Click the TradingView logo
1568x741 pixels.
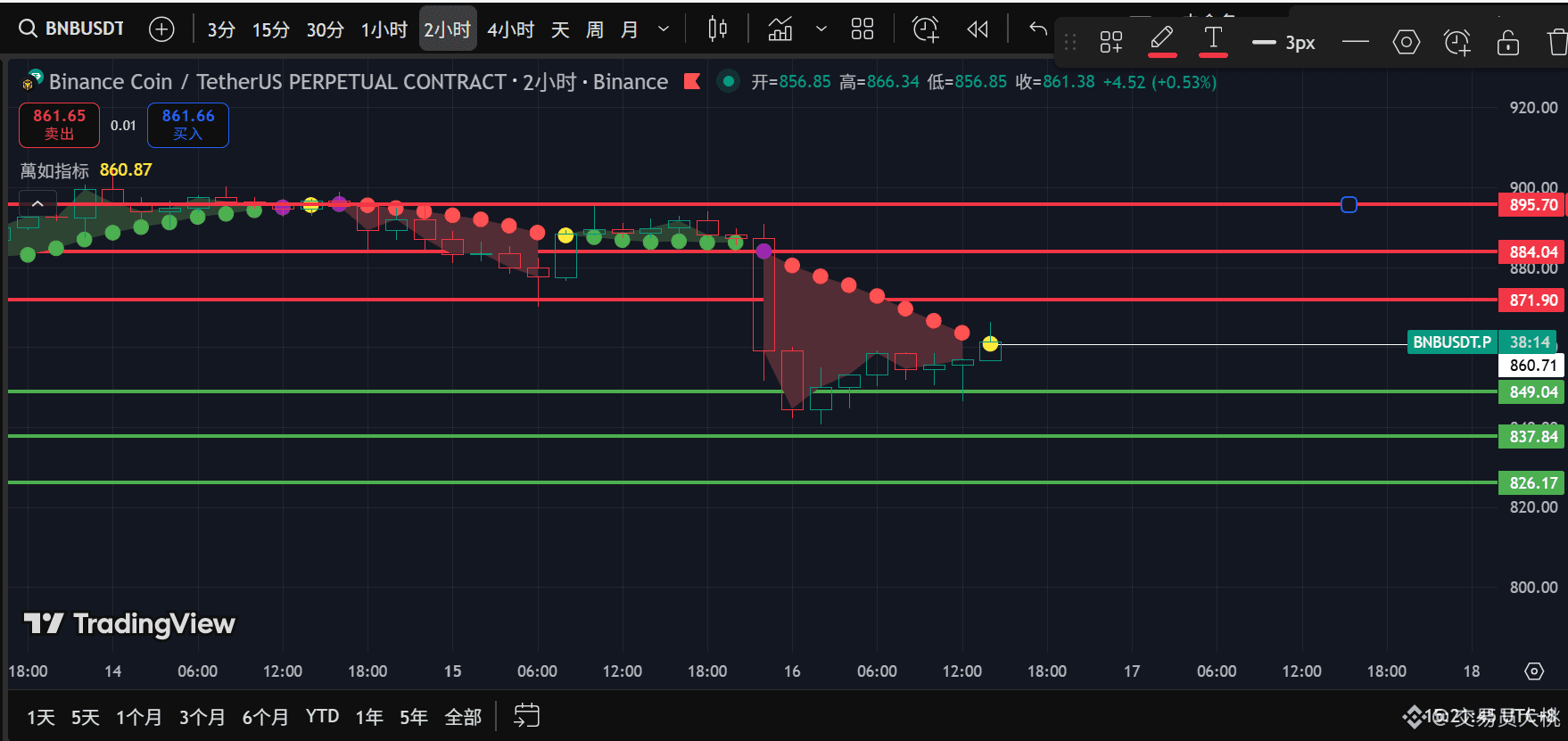coord(129,623)
